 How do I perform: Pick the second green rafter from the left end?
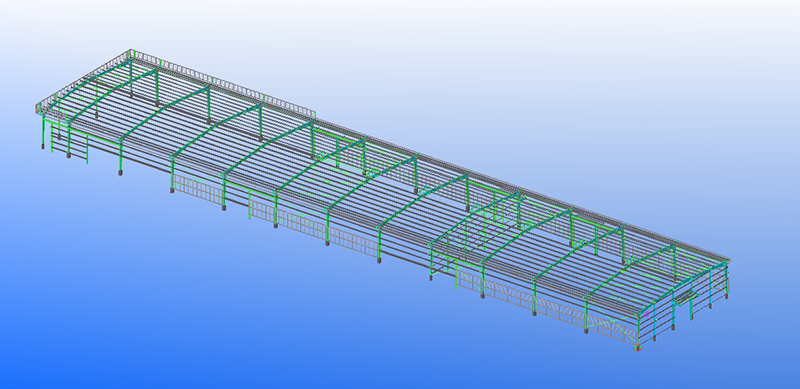(x=137, y=105)
